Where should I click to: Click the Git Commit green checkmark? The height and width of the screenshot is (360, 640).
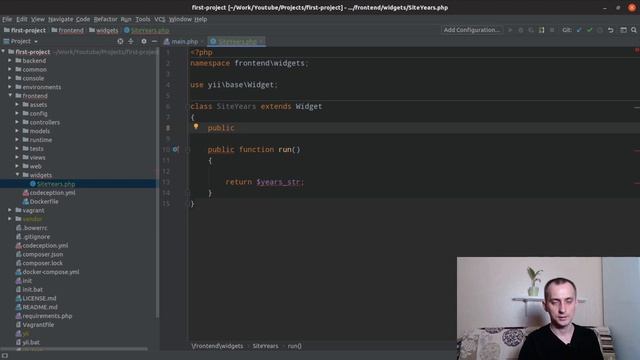[x=589, y=30]
